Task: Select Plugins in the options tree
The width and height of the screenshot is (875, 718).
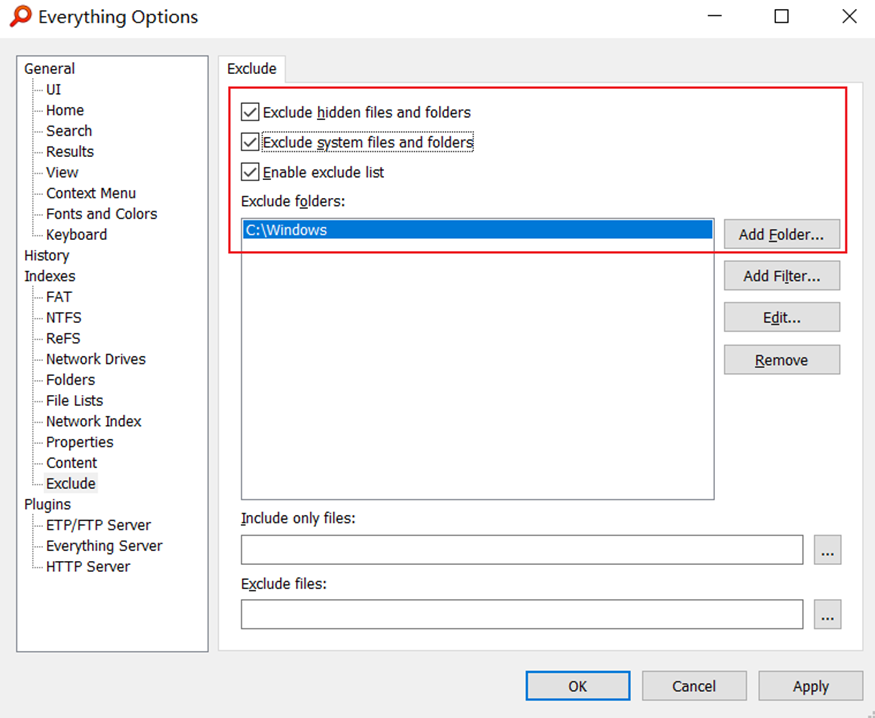Action: click(47, 504)
